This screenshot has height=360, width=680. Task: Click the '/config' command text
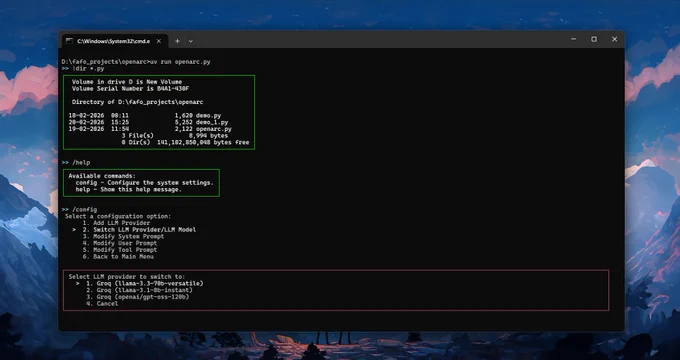(85, 209)
